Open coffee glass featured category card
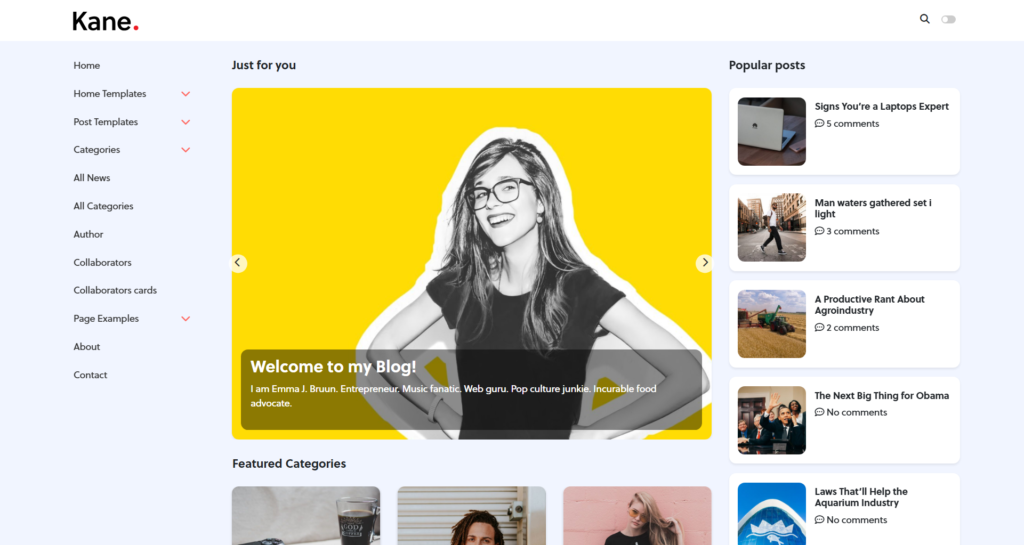Screen dimensions: 1024x545 [x=306, y=516]
